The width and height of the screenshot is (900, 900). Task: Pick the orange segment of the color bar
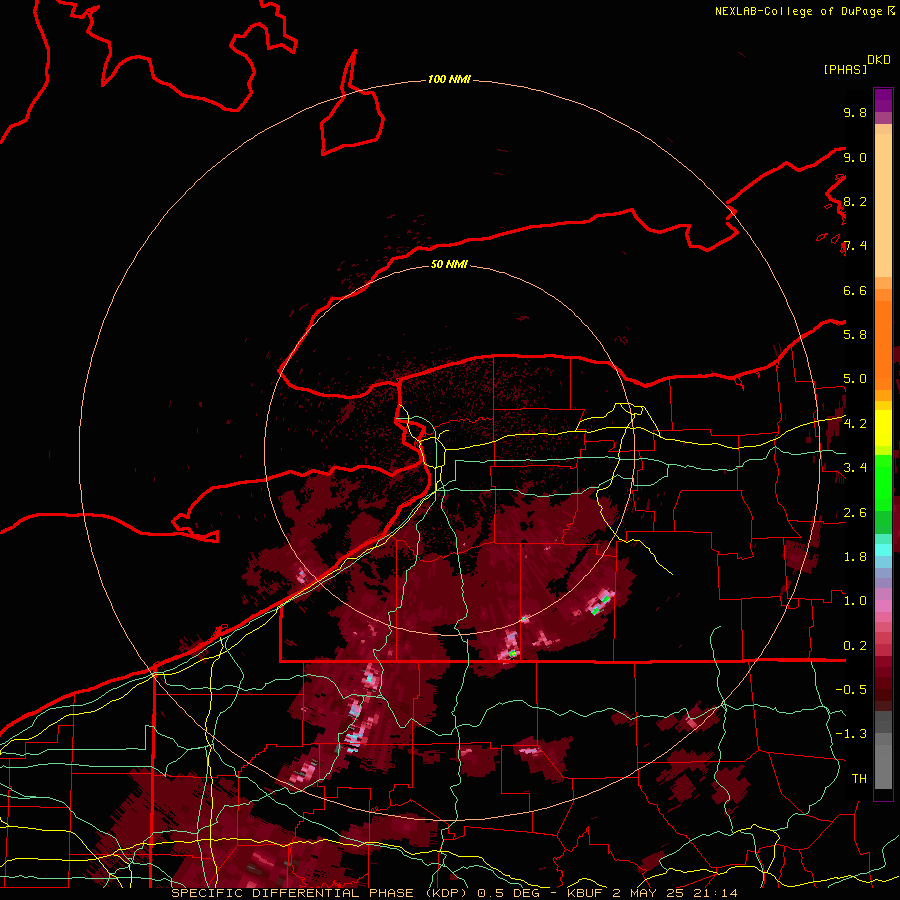883,345
